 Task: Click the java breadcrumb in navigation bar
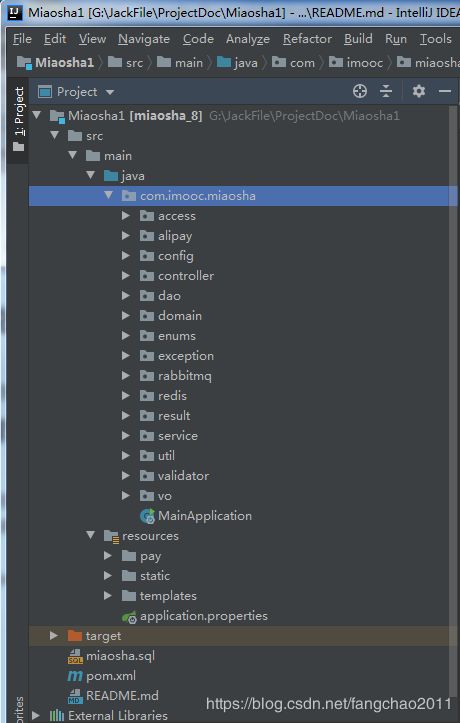(237, 62)
